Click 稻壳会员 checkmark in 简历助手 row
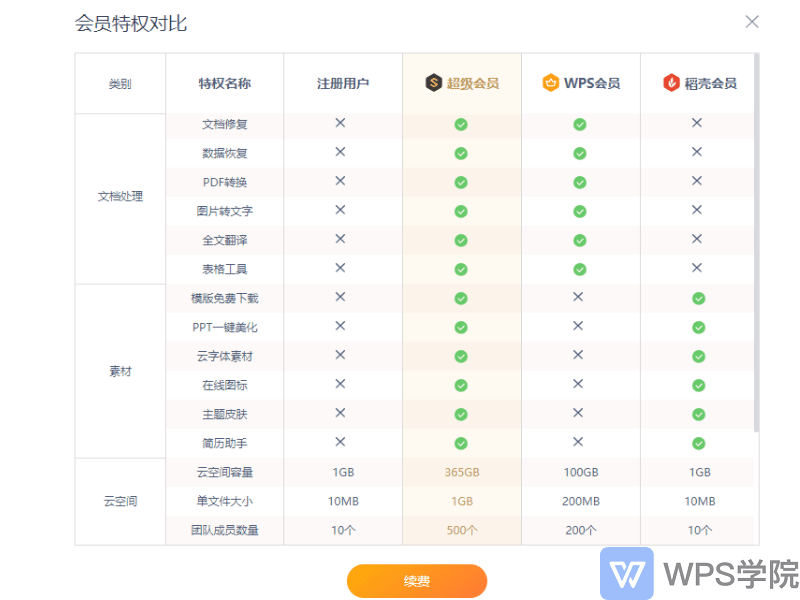This screenshot has width=800, height=600. click(699, 443)
